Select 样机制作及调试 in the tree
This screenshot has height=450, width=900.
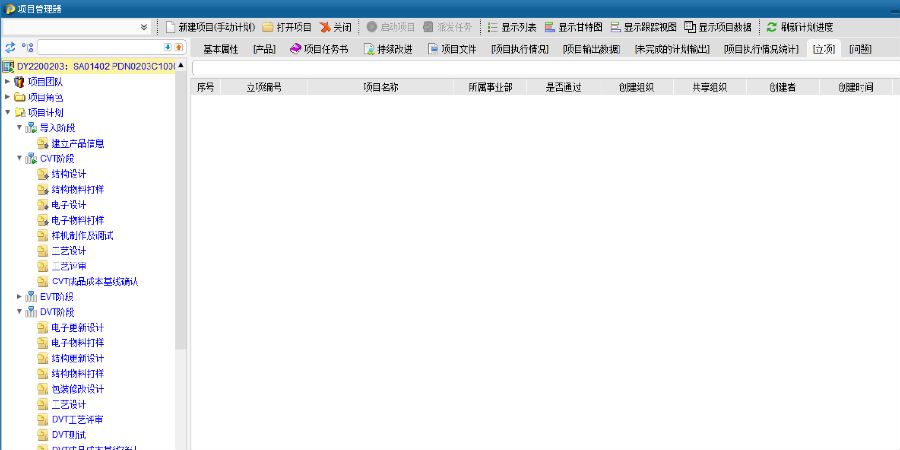[x=82, y=235]
